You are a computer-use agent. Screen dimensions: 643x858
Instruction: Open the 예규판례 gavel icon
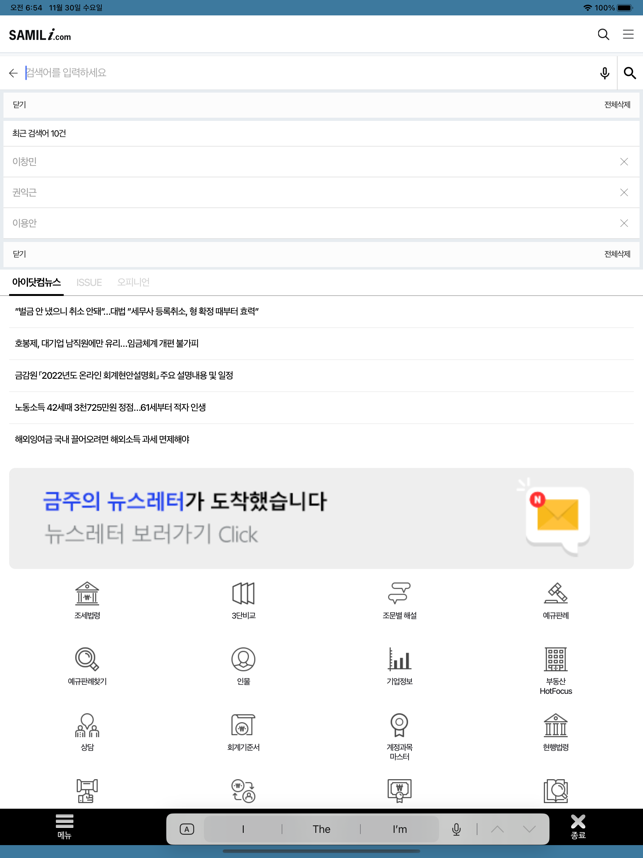pyautogui.click(x=555, y=594)
